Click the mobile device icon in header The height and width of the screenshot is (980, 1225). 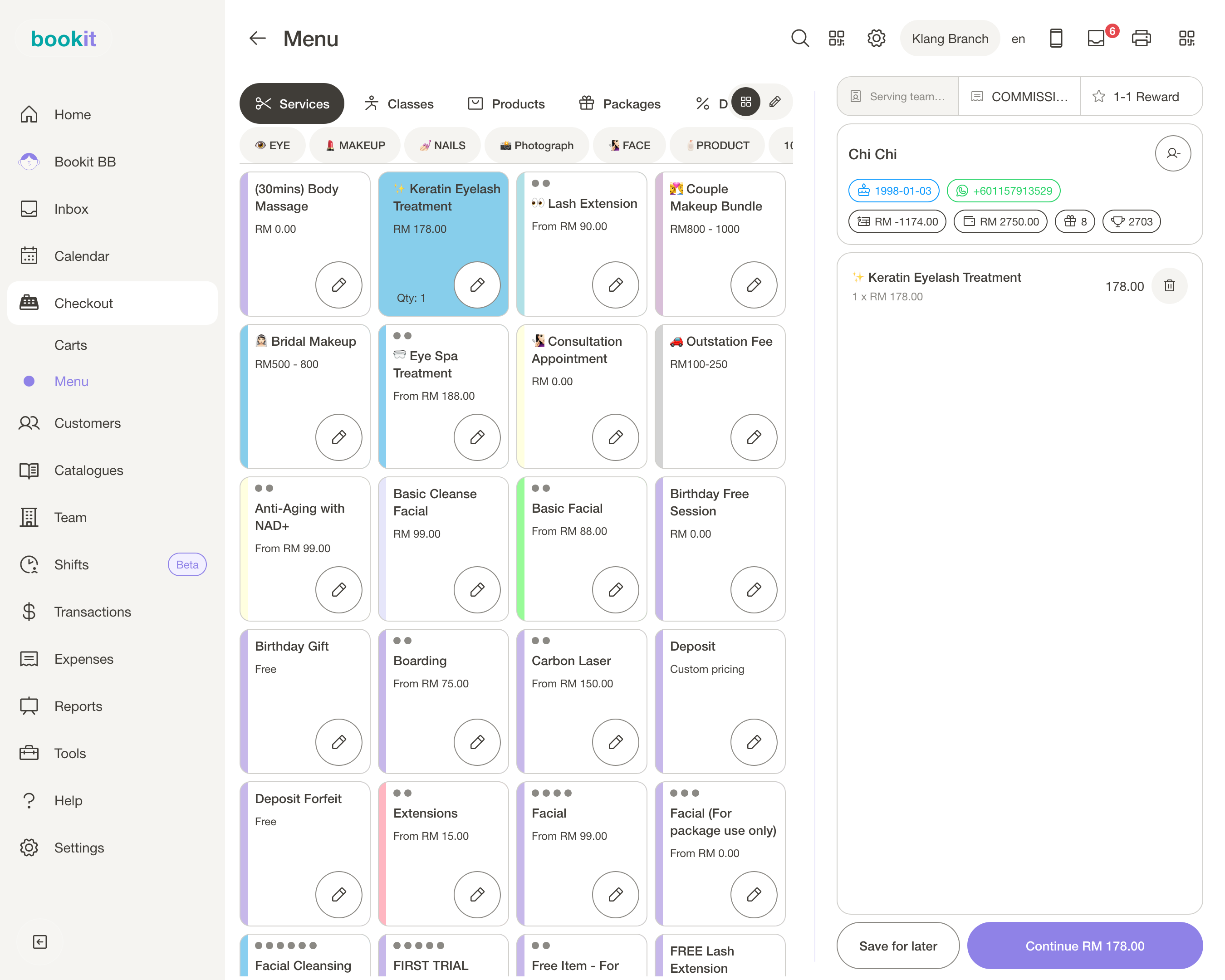tap(1056, 39)
